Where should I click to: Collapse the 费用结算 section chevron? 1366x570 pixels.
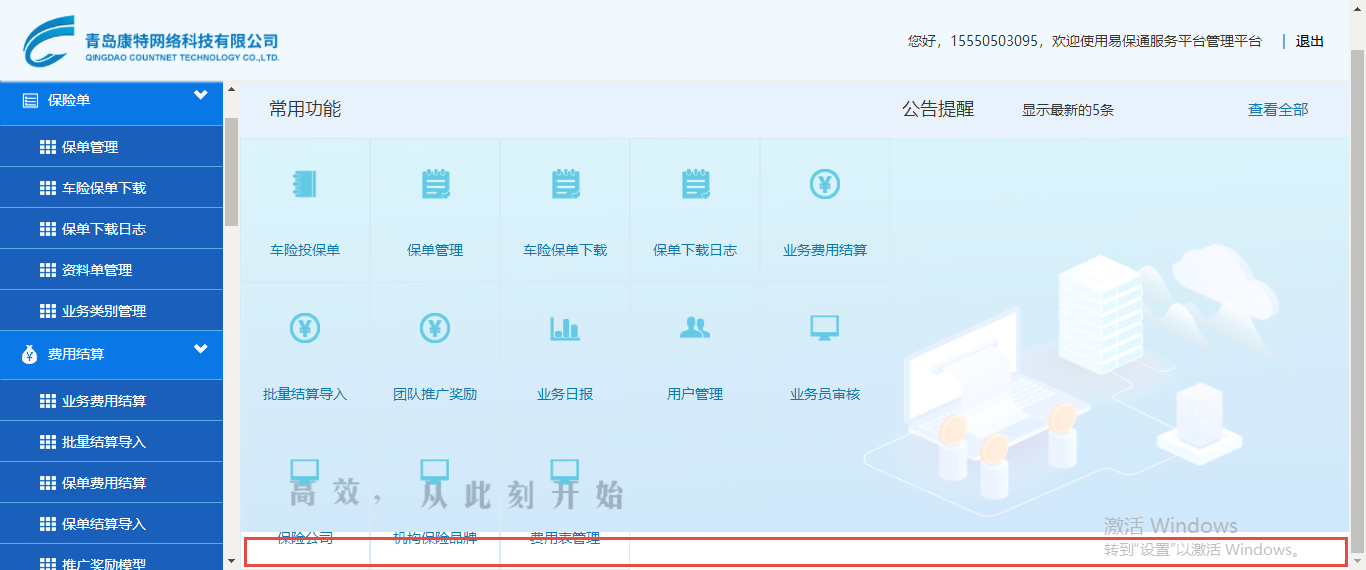pos(201,349)
